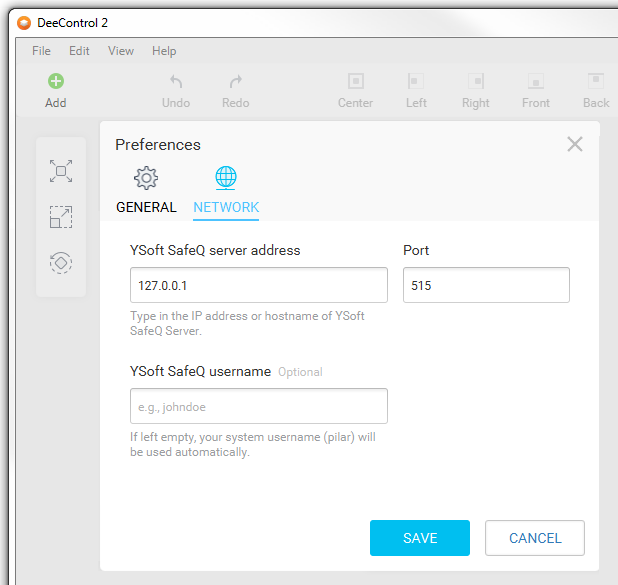Open the View menu
The height and width of the screenshot is (585, 618).
coord(121,51)
